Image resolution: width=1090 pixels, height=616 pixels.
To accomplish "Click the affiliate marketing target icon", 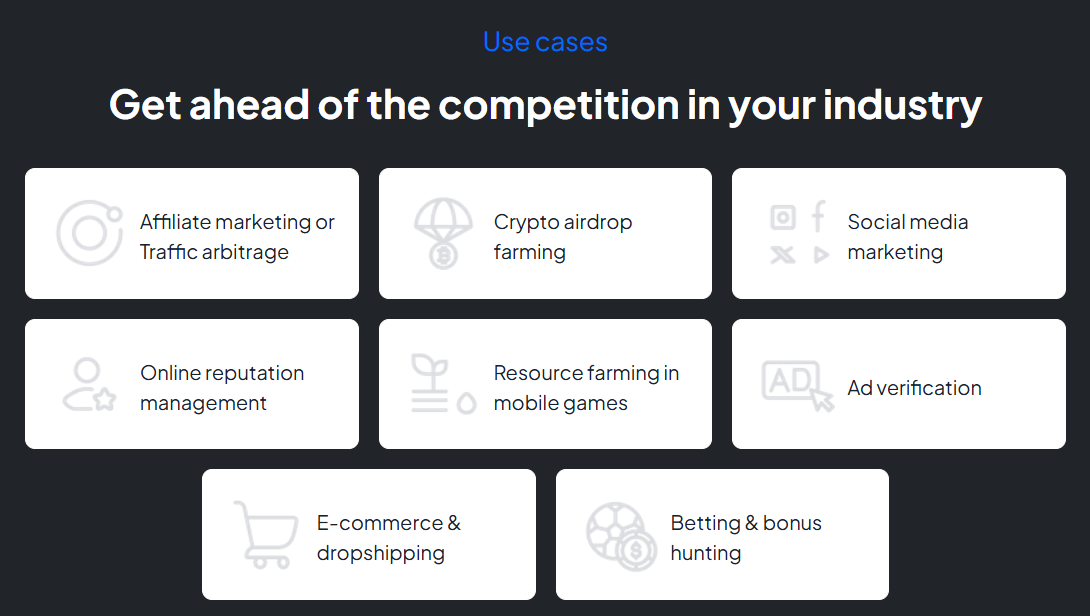I will [90, 233].
